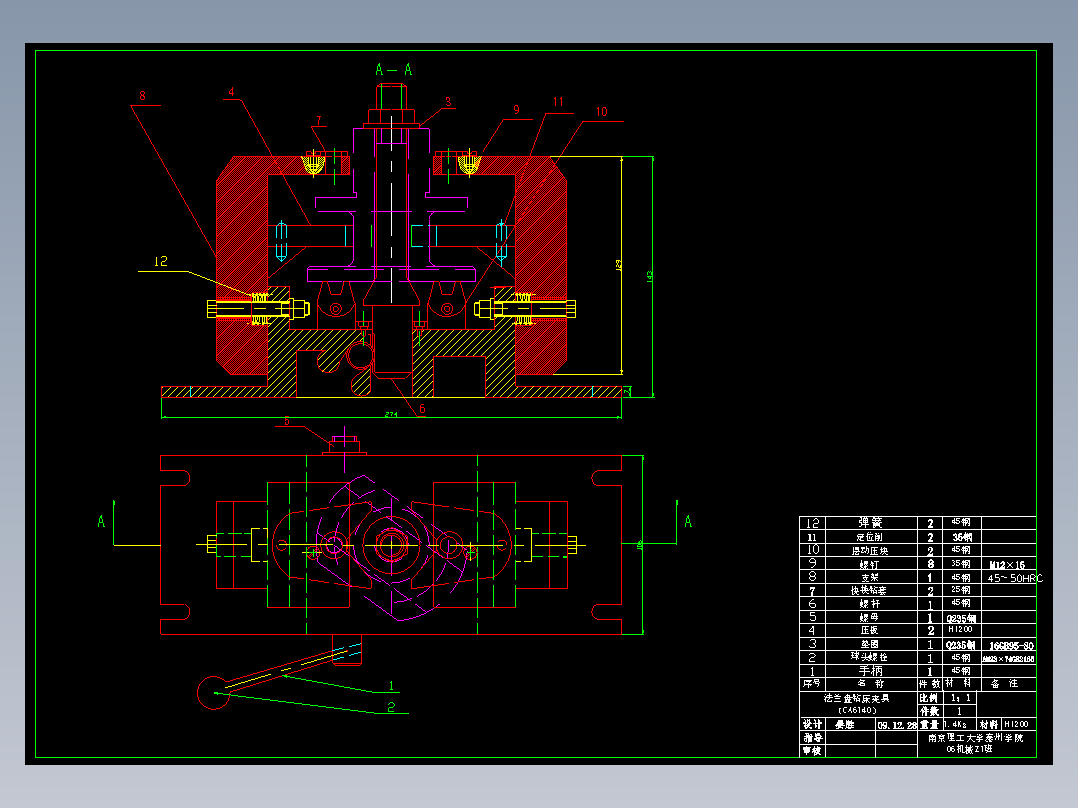Click red callout number 5 above the plan view
Screen dimensions: 1078x808
[287, 421]
